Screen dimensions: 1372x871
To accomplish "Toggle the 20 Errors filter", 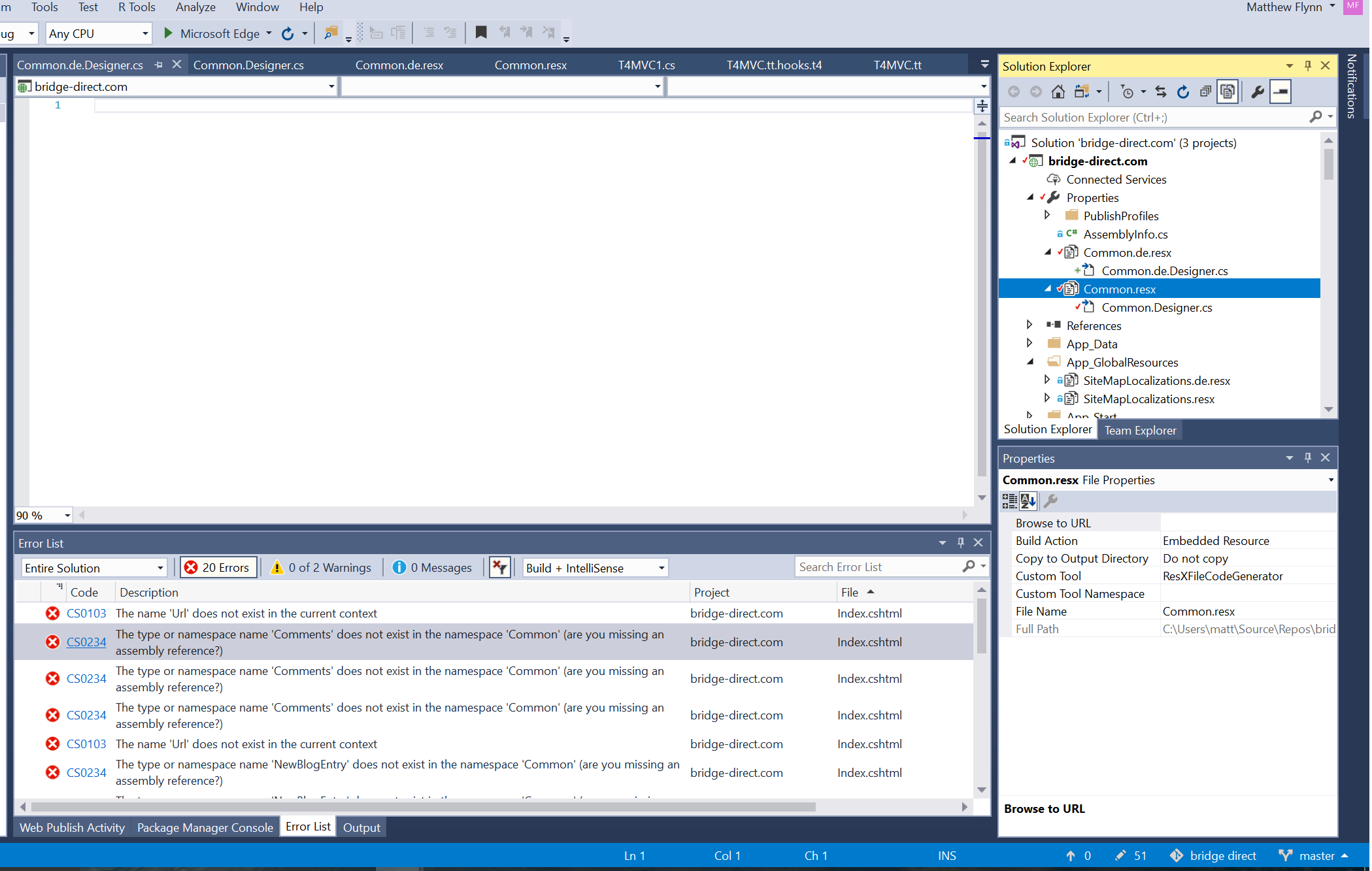I will [218, 568].
